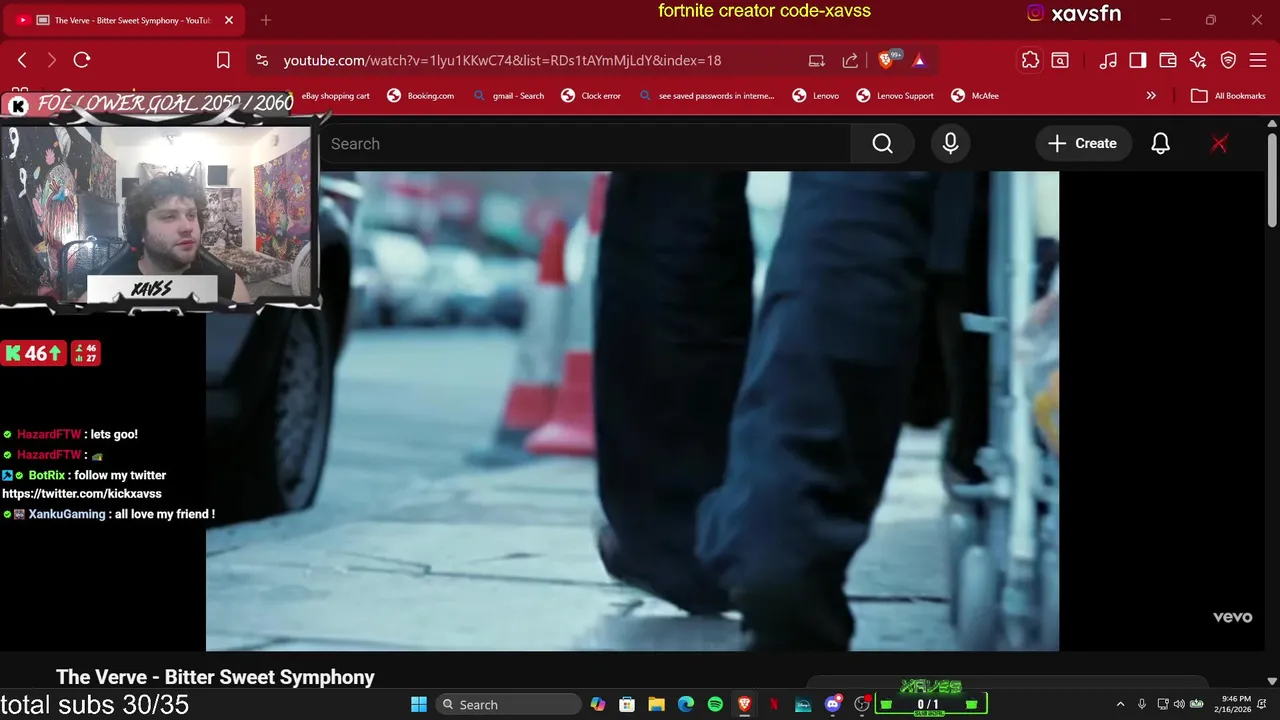Go back to the previous page
The height and width of the screenshot is (720, 1280).
point(22,60)
